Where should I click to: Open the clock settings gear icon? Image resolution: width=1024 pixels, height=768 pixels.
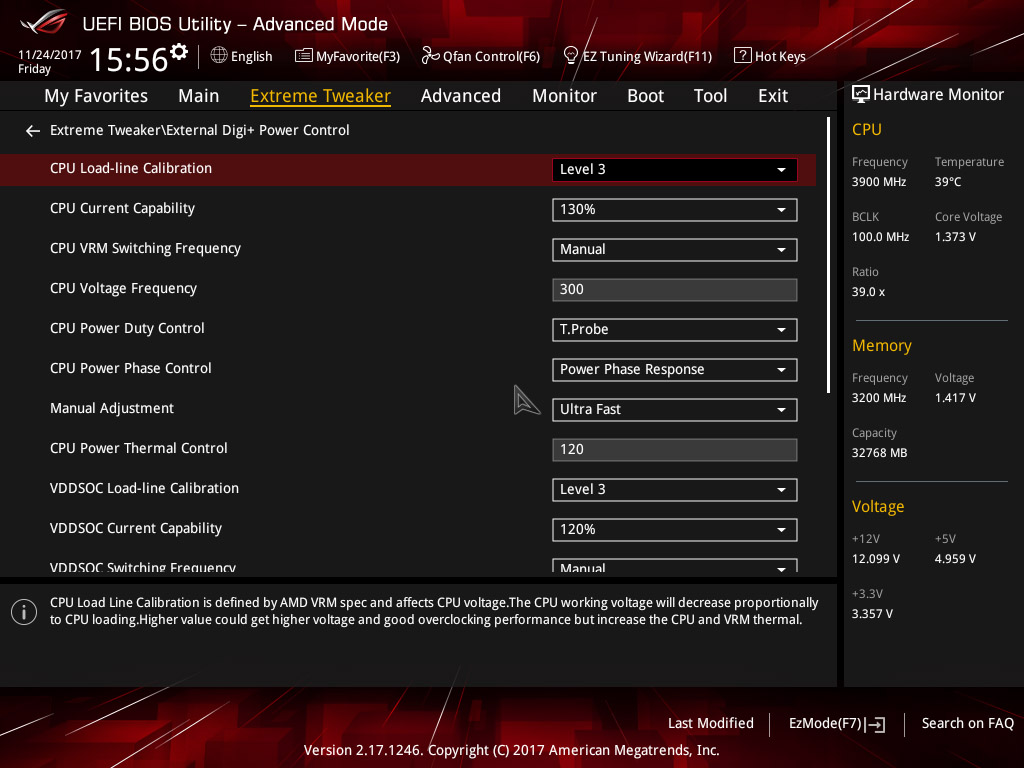coord(178,51)
